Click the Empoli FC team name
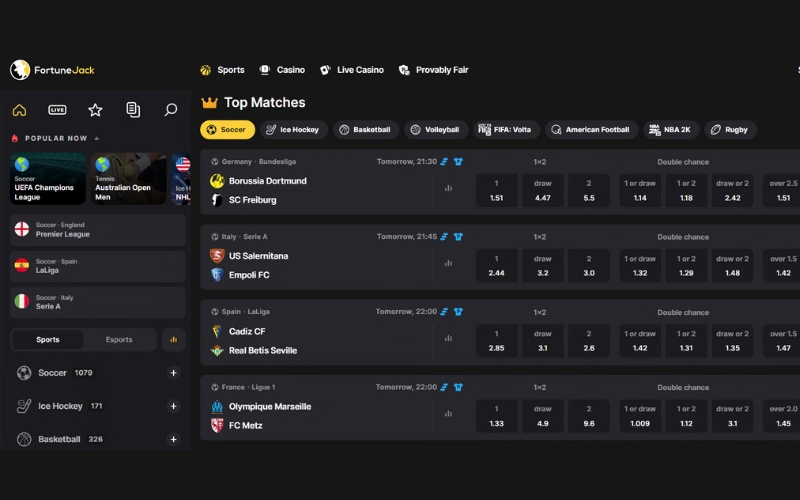800x500 pixels. click(249, 275)
